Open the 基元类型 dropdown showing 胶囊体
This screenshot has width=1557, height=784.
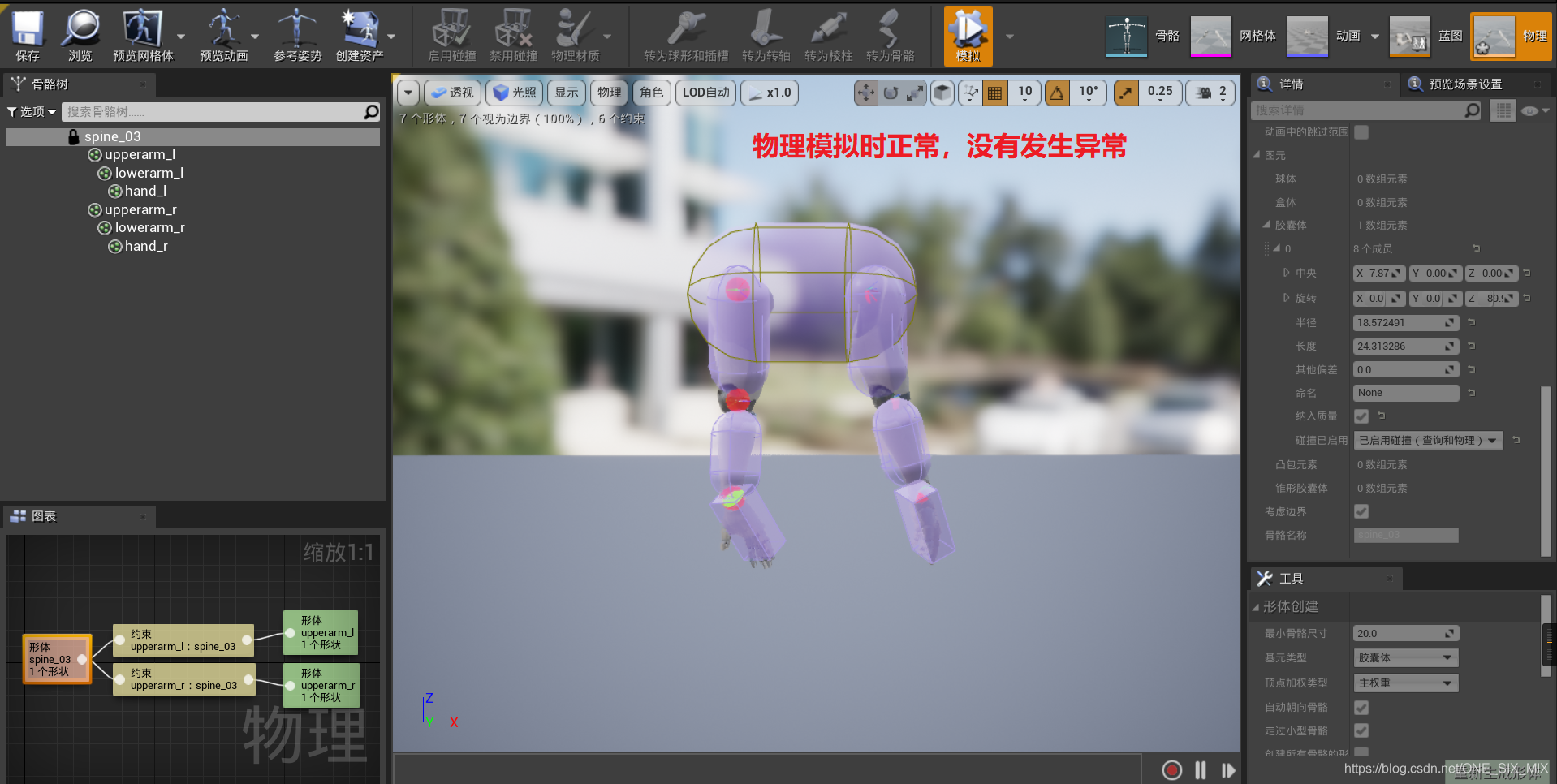[x=1404, y=657]
